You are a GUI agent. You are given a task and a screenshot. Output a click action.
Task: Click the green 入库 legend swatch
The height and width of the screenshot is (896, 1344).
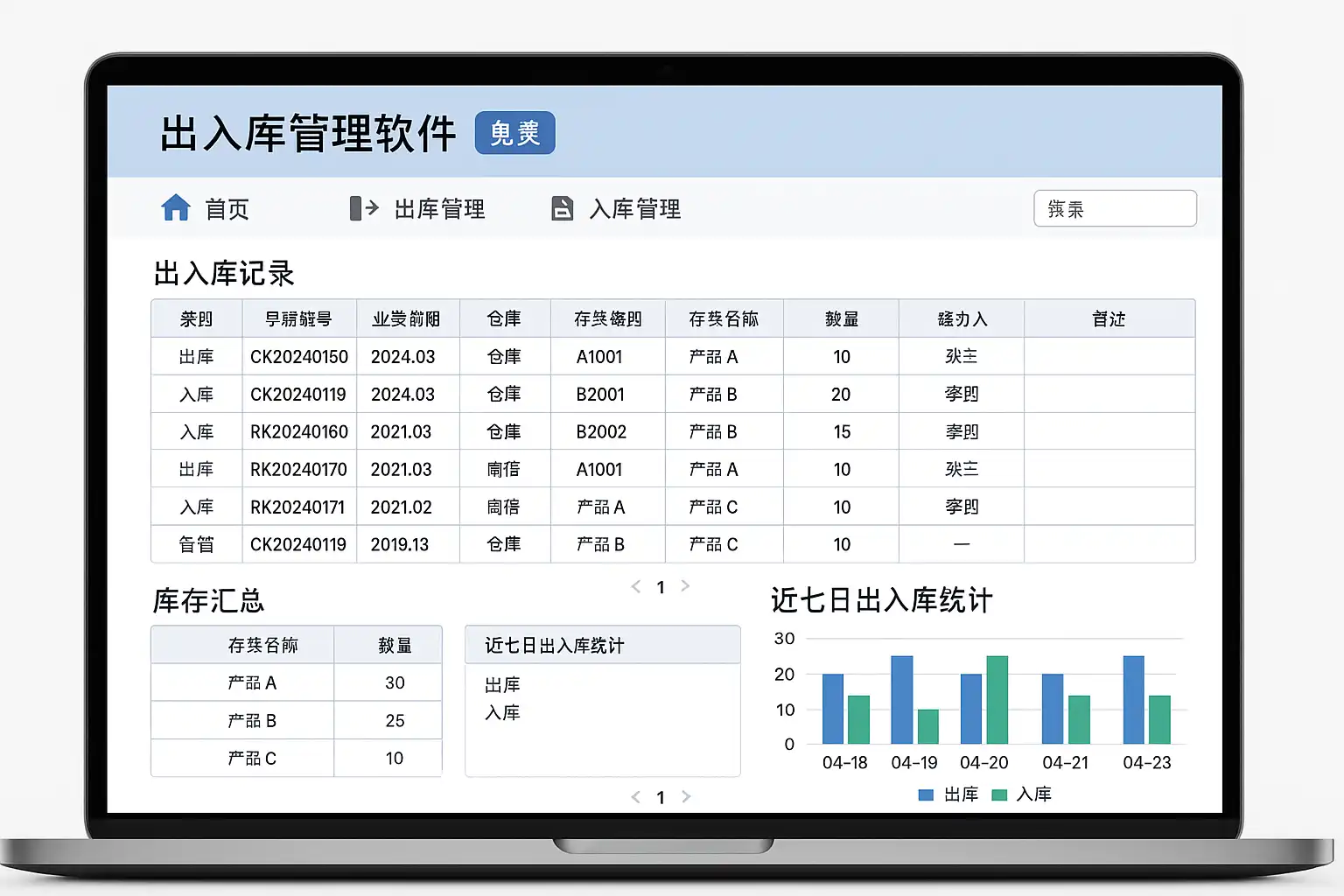point(999,794)
